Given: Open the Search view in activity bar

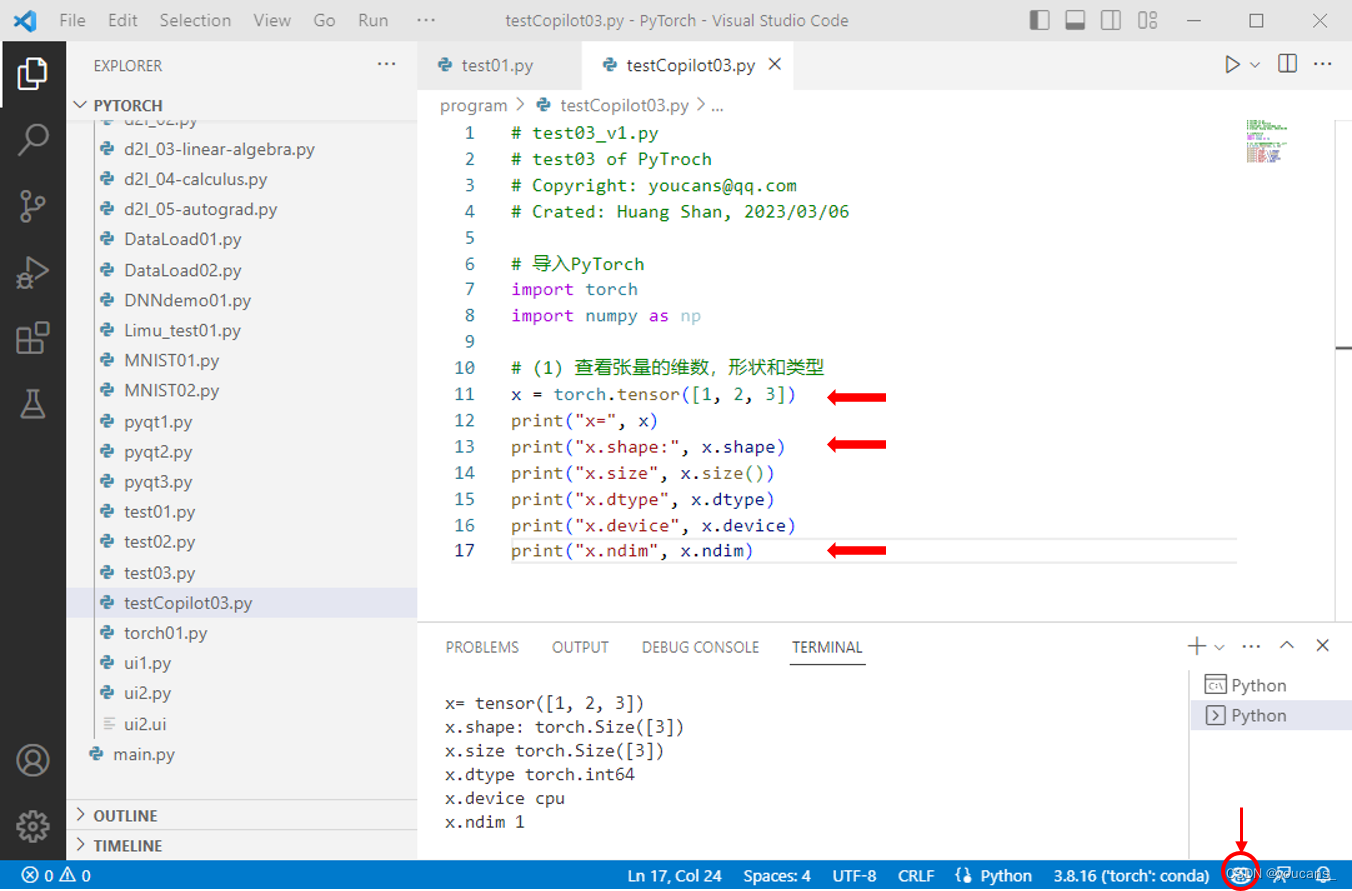Looking at the screenshot, I should pos(33,139).
